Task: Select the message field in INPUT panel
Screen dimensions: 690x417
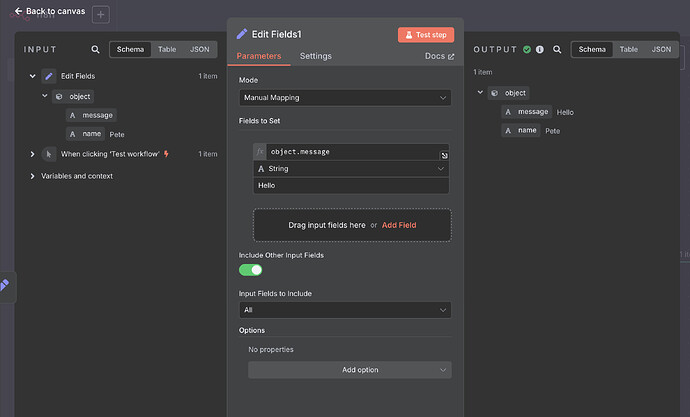Action: pos(91,115)
